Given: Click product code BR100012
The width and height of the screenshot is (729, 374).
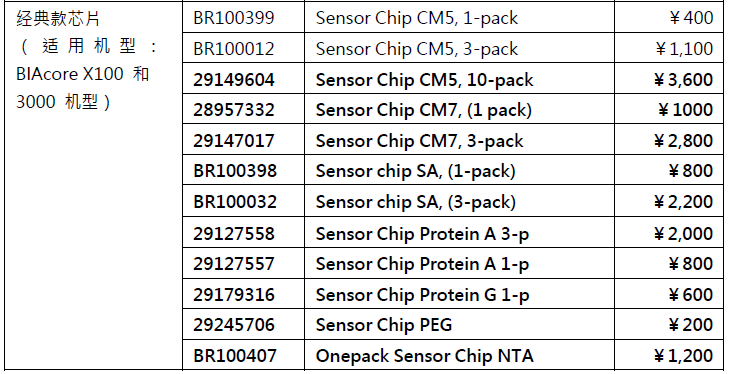Looking at the screenshot, I should click(x=234, y=49).
